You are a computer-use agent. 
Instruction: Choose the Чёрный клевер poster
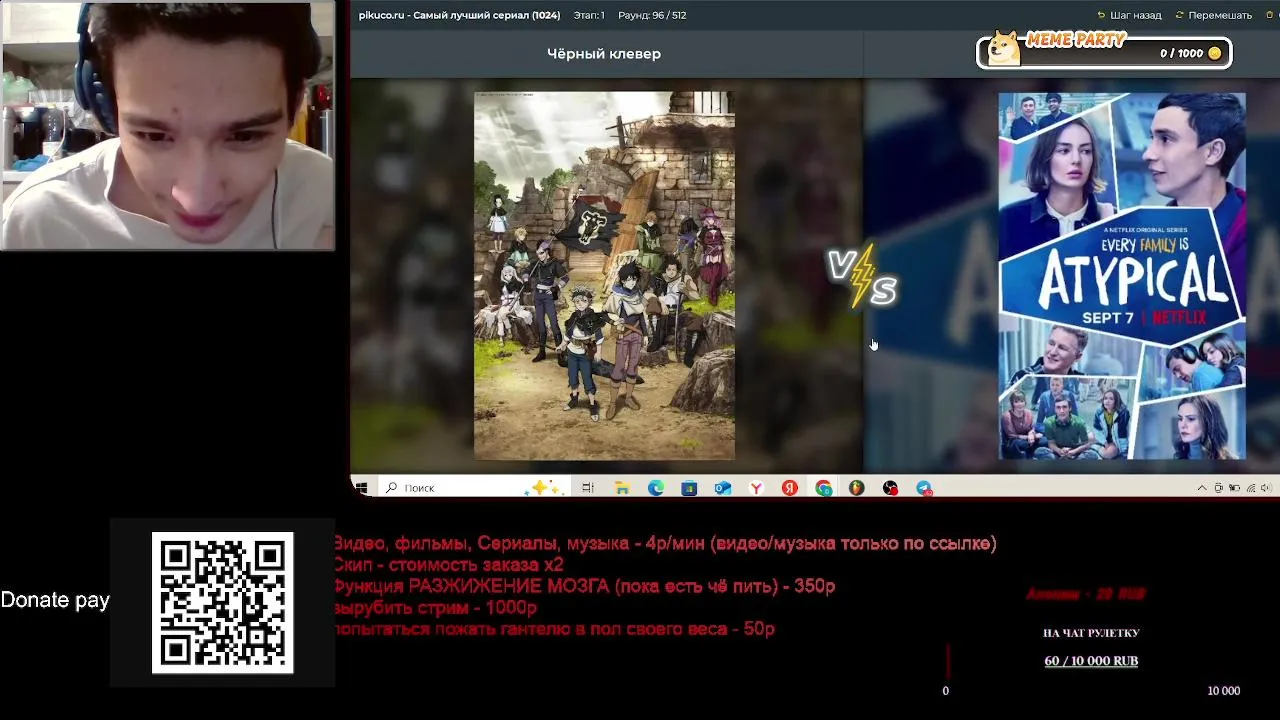604,276
